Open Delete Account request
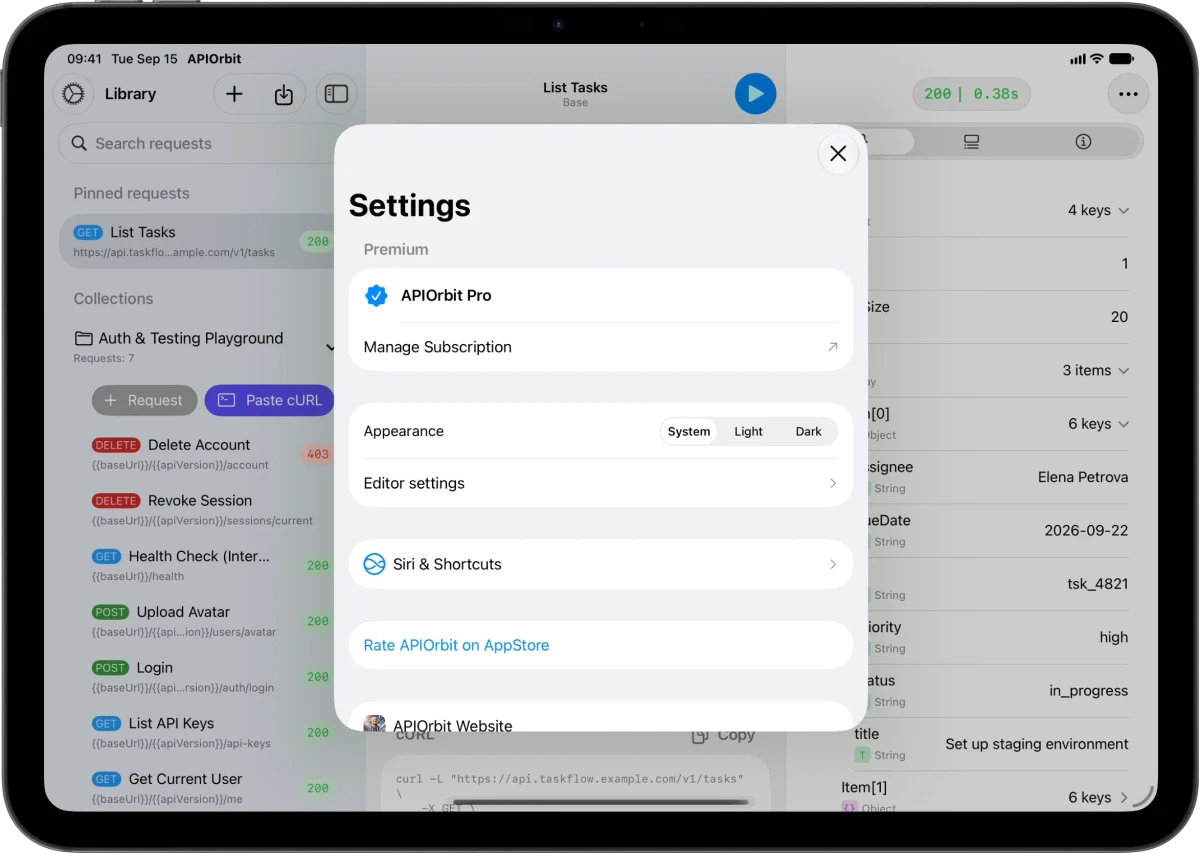This screenshot has width=1200, height=853. tap(210, 454)
